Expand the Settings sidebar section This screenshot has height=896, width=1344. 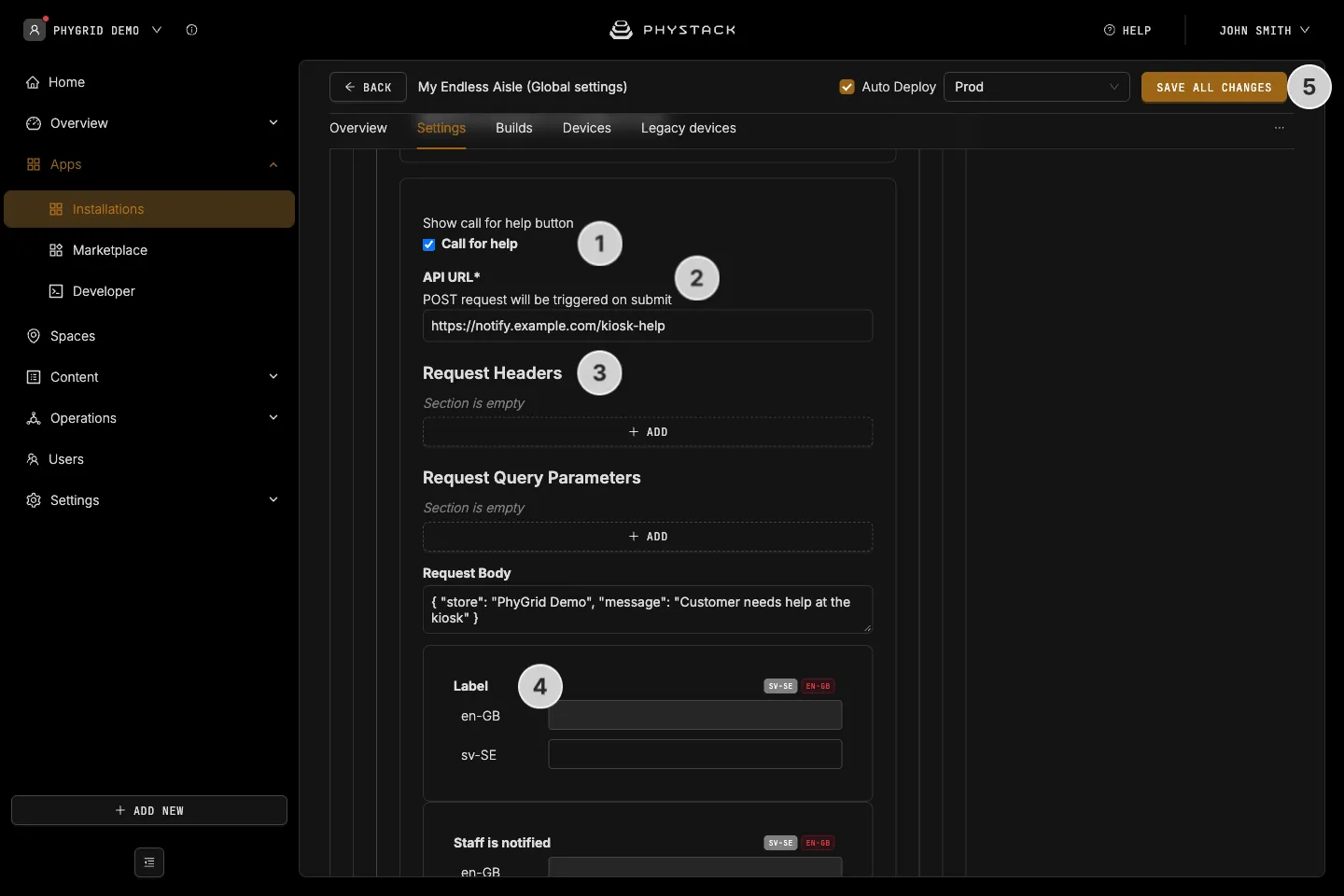273,500
